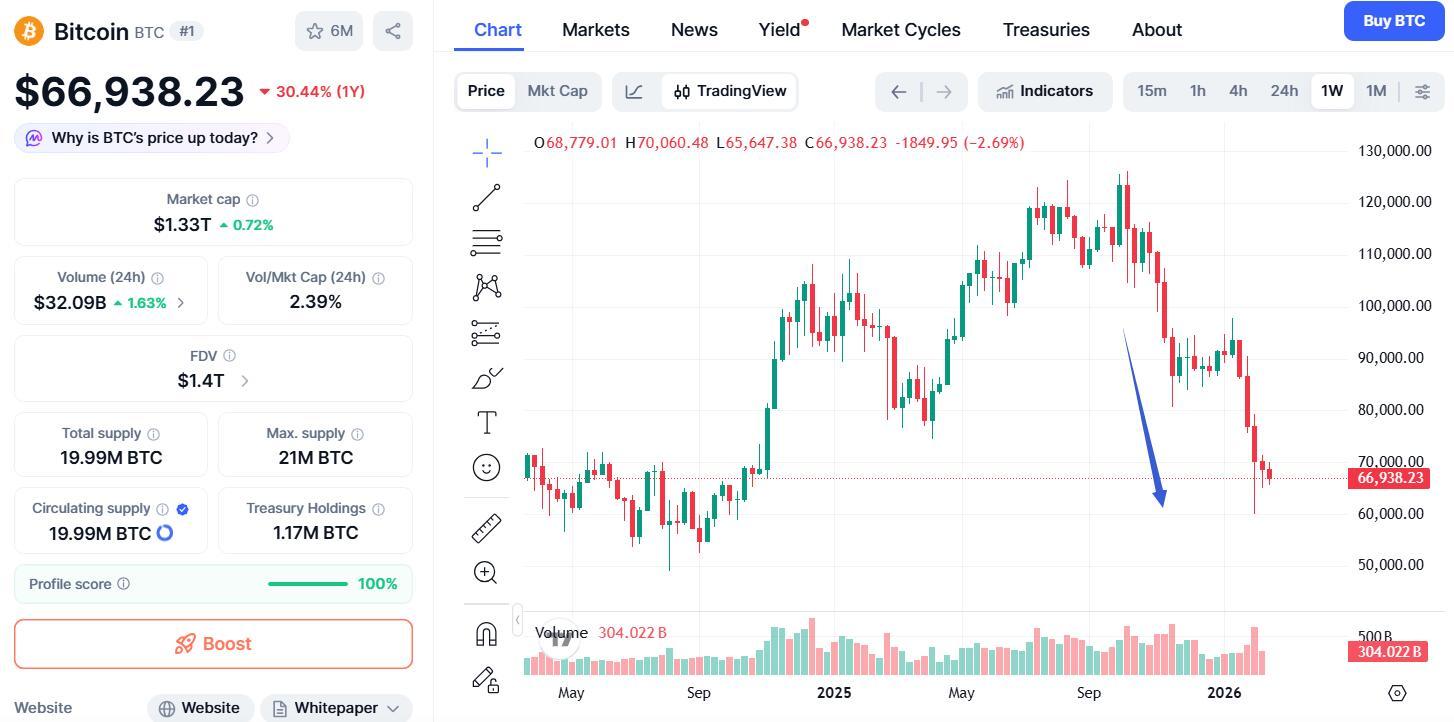The width and height of the screenshot is (1454, 722).
Task: Select the text annotation tool
Action: tap(486, 423)
